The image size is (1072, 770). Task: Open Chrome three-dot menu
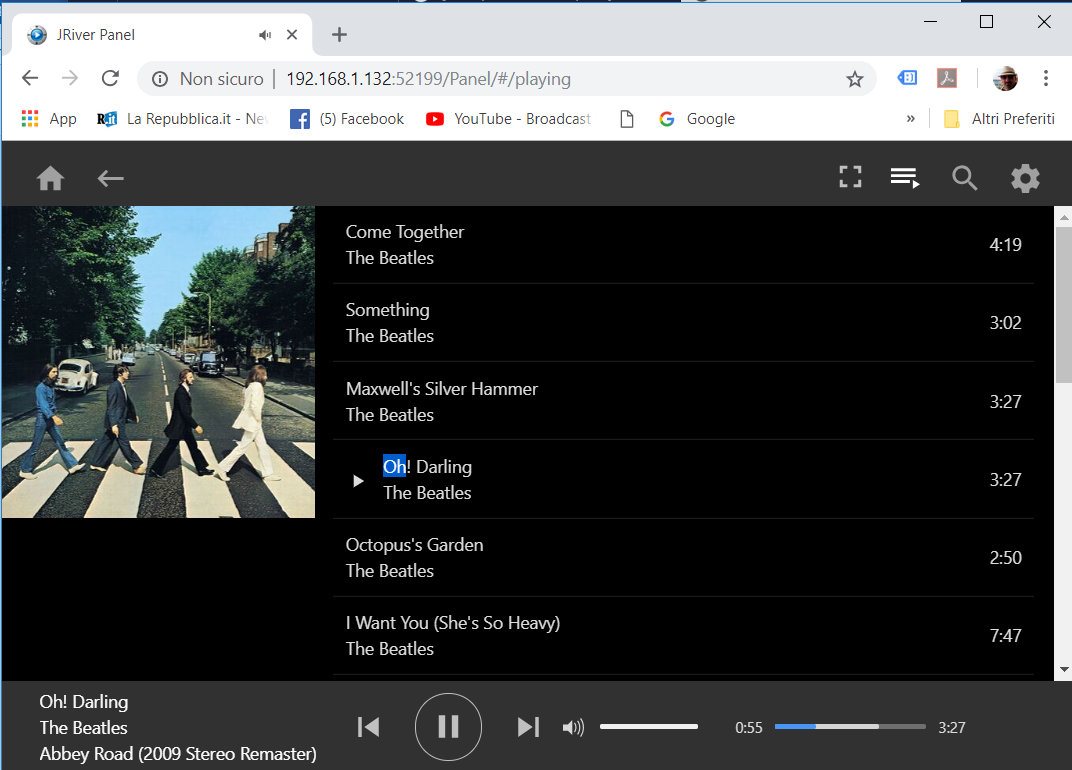point(1045,78)
